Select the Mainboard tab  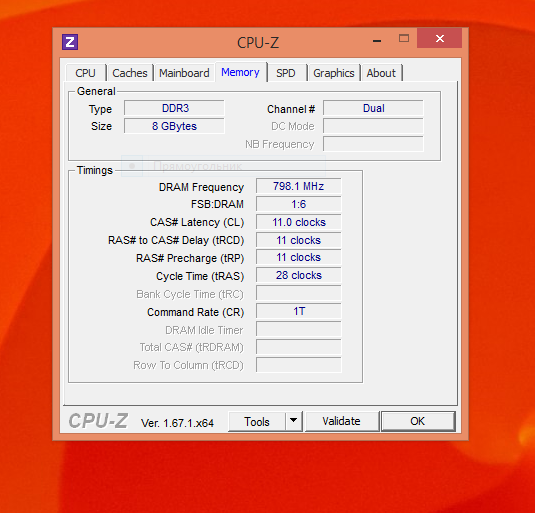pos(184,73)
